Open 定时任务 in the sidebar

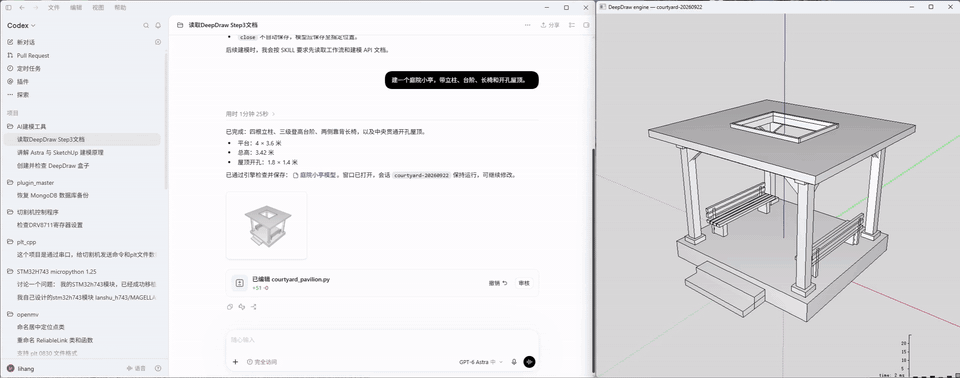[29, 69]
